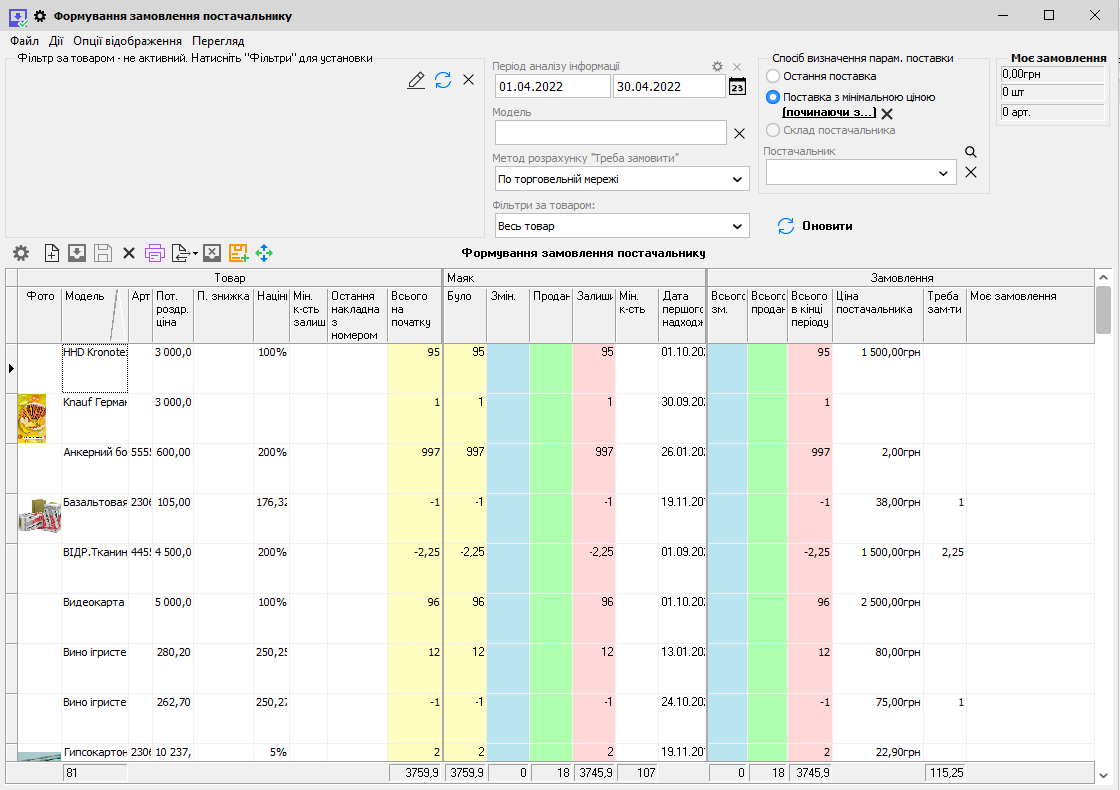This screenshot has width=1120, height=790.
Task: Clear the Модель field with X icon
Action: tap(739, 133)
